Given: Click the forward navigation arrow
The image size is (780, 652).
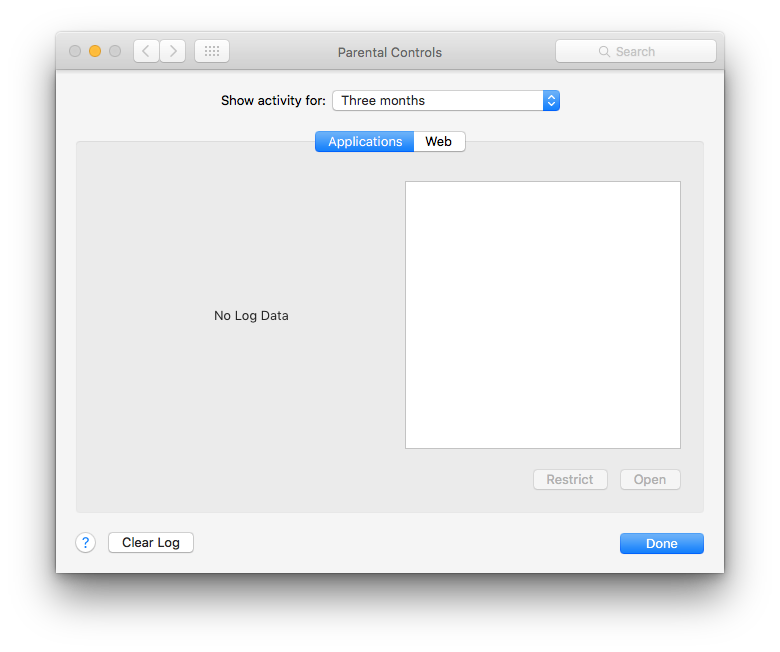Looking at the screenshot, I should 173,51.
